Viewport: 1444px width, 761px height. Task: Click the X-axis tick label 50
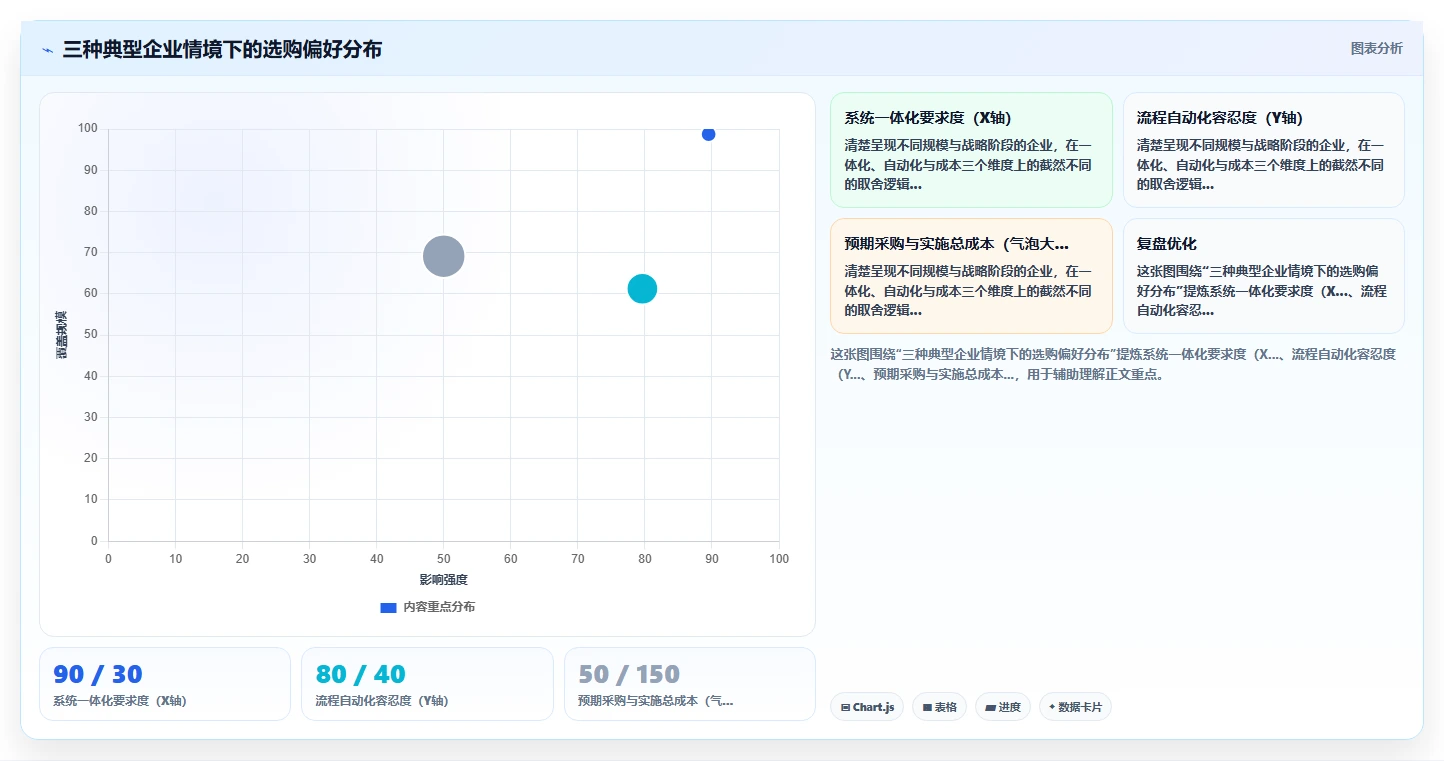point(443,558)
